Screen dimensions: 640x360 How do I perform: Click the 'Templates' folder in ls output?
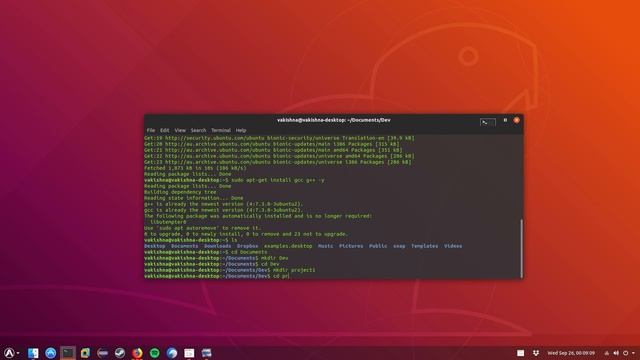click(424, 246)
